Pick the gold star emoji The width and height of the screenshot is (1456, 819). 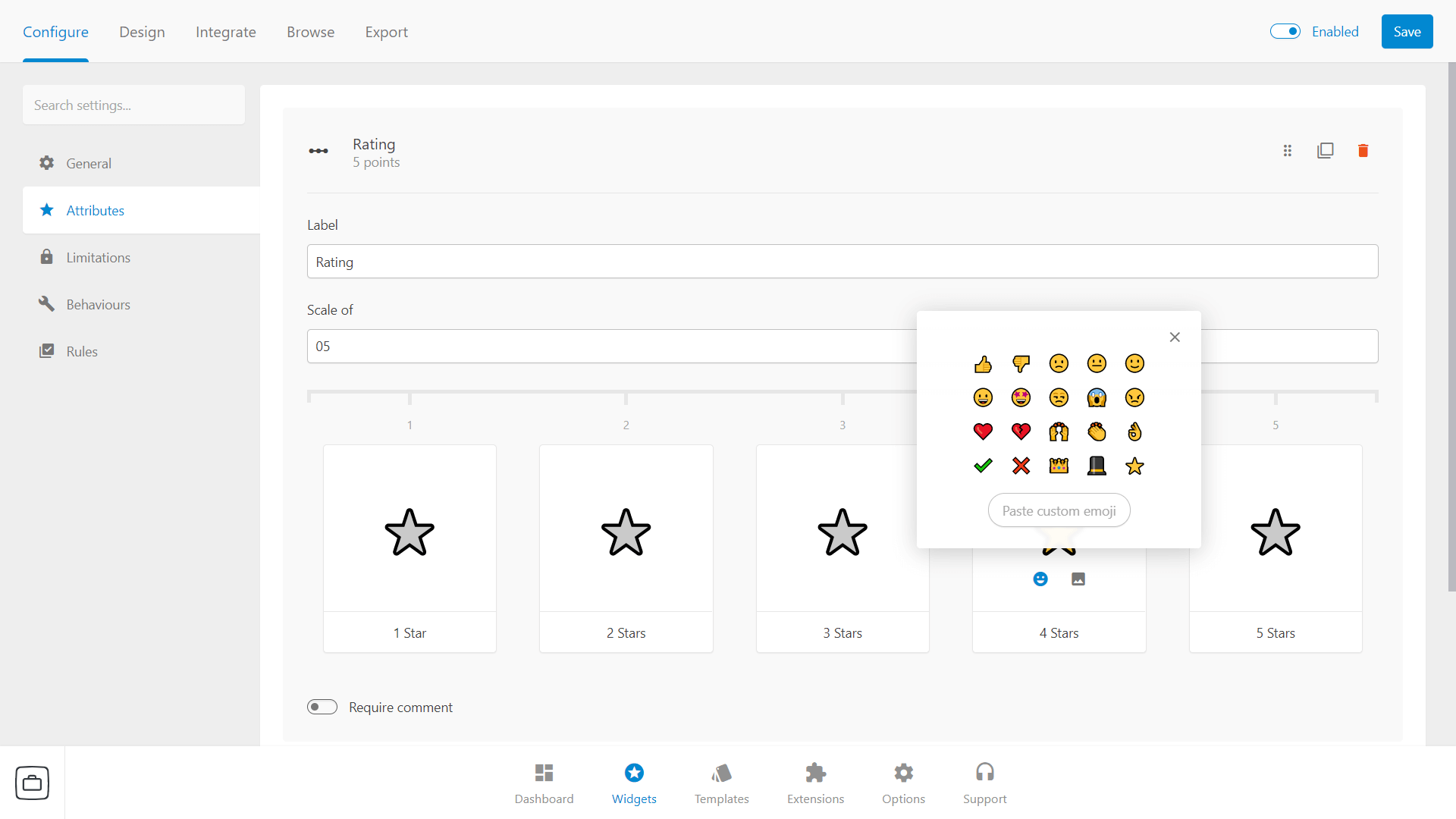[1134, 466]
